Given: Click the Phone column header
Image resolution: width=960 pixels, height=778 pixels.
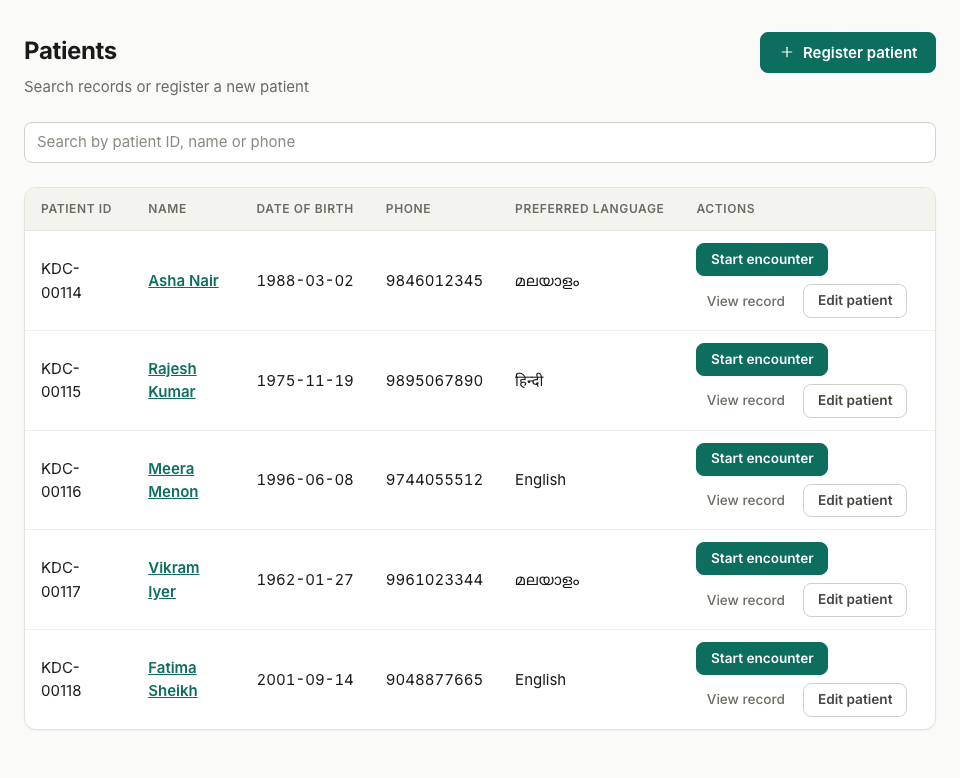Looking at the screenshot, I should pos(408,209).
